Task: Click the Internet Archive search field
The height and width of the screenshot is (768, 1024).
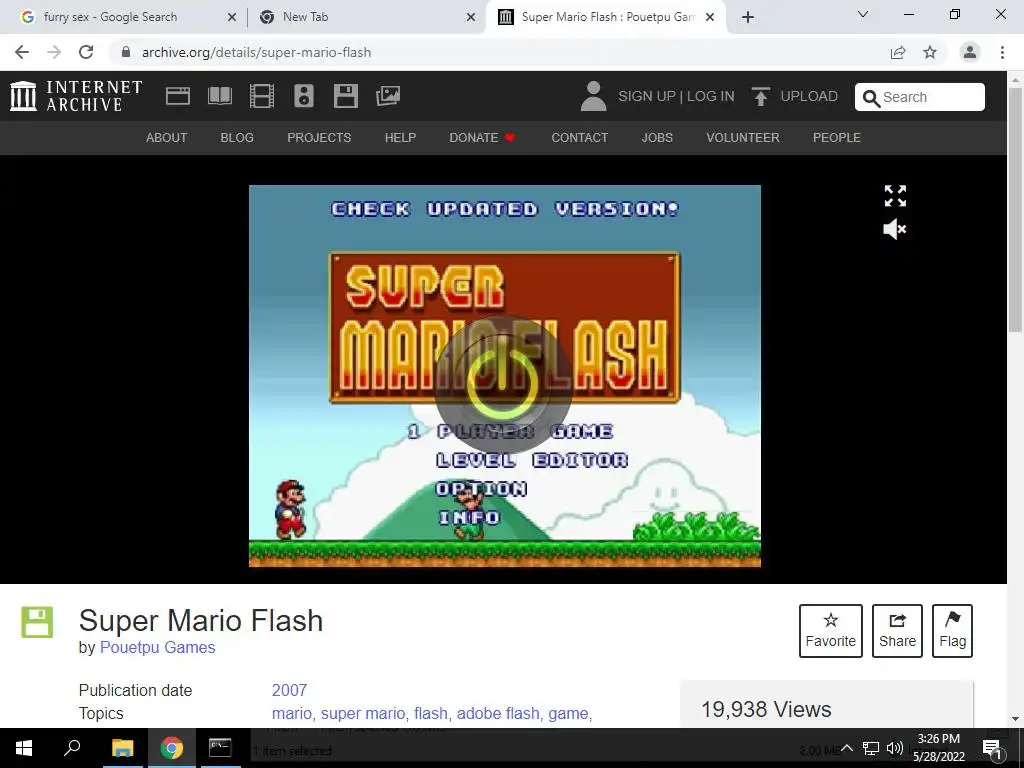Action: [920, 97]
